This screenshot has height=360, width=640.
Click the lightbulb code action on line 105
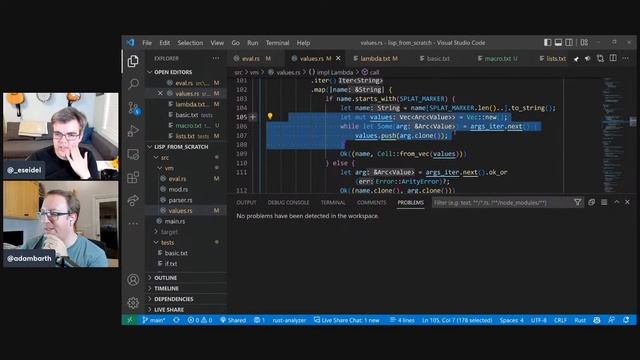click(270, 117)
